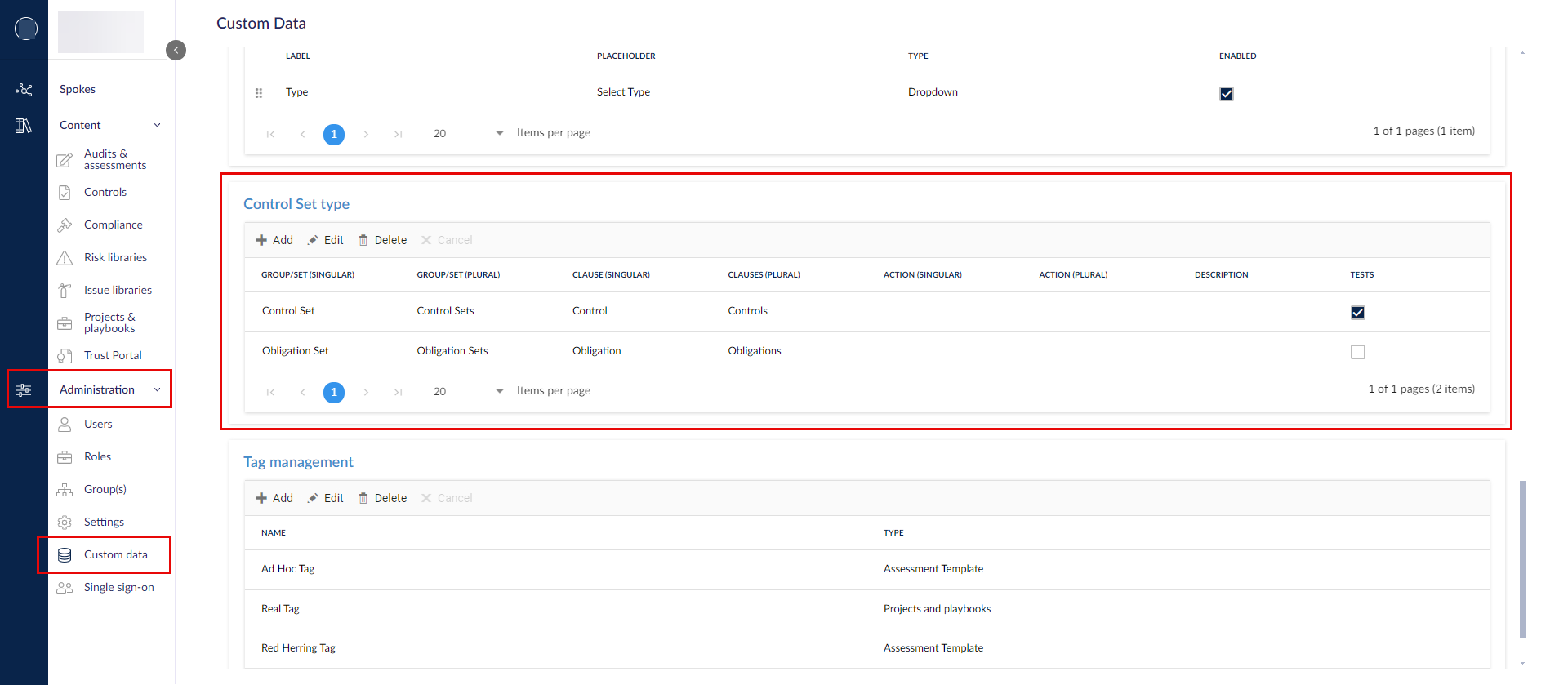Collapse the Administration section chevron

coord(157,390)
